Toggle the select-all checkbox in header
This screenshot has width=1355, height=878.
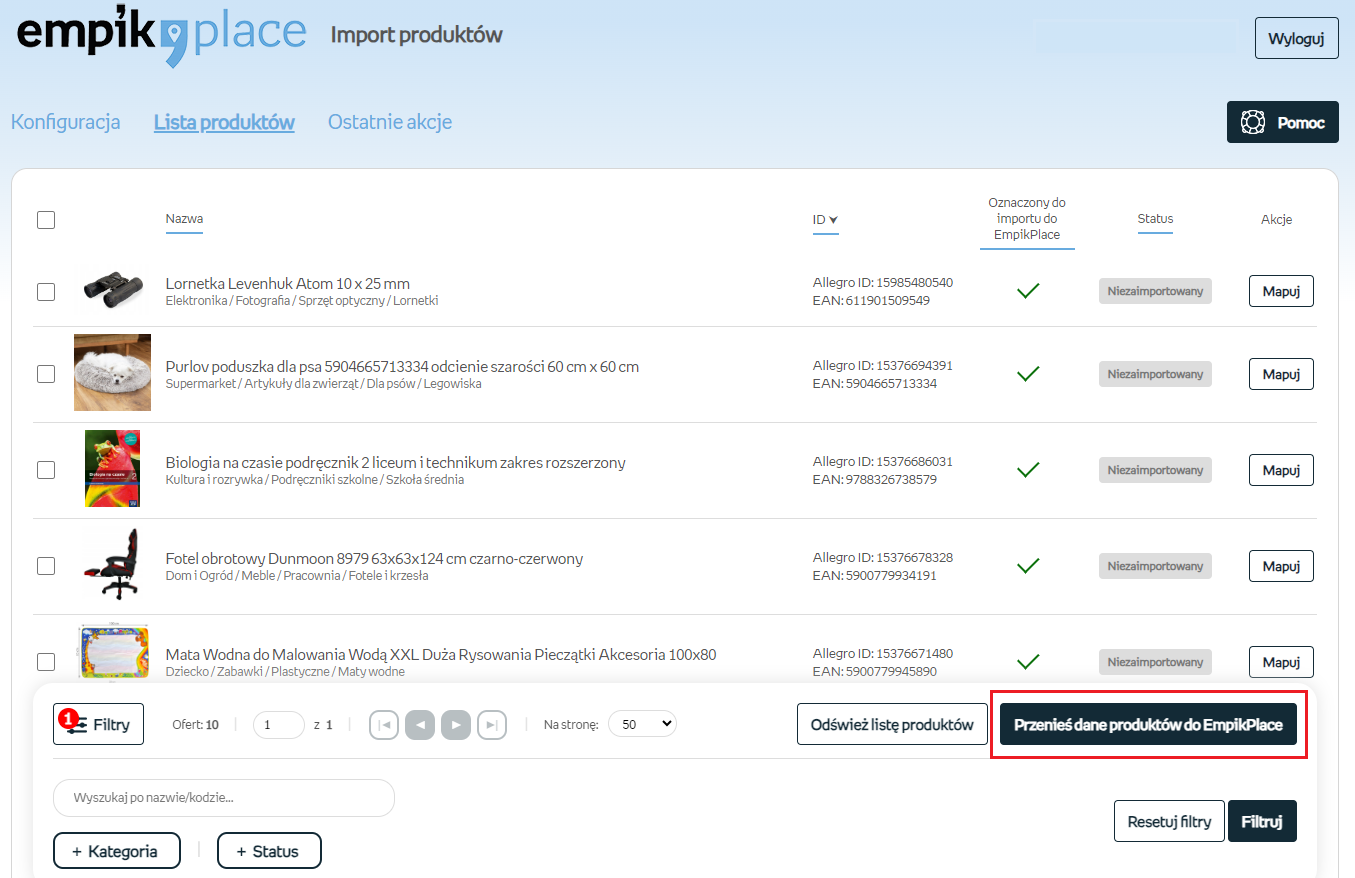point(46,220)
